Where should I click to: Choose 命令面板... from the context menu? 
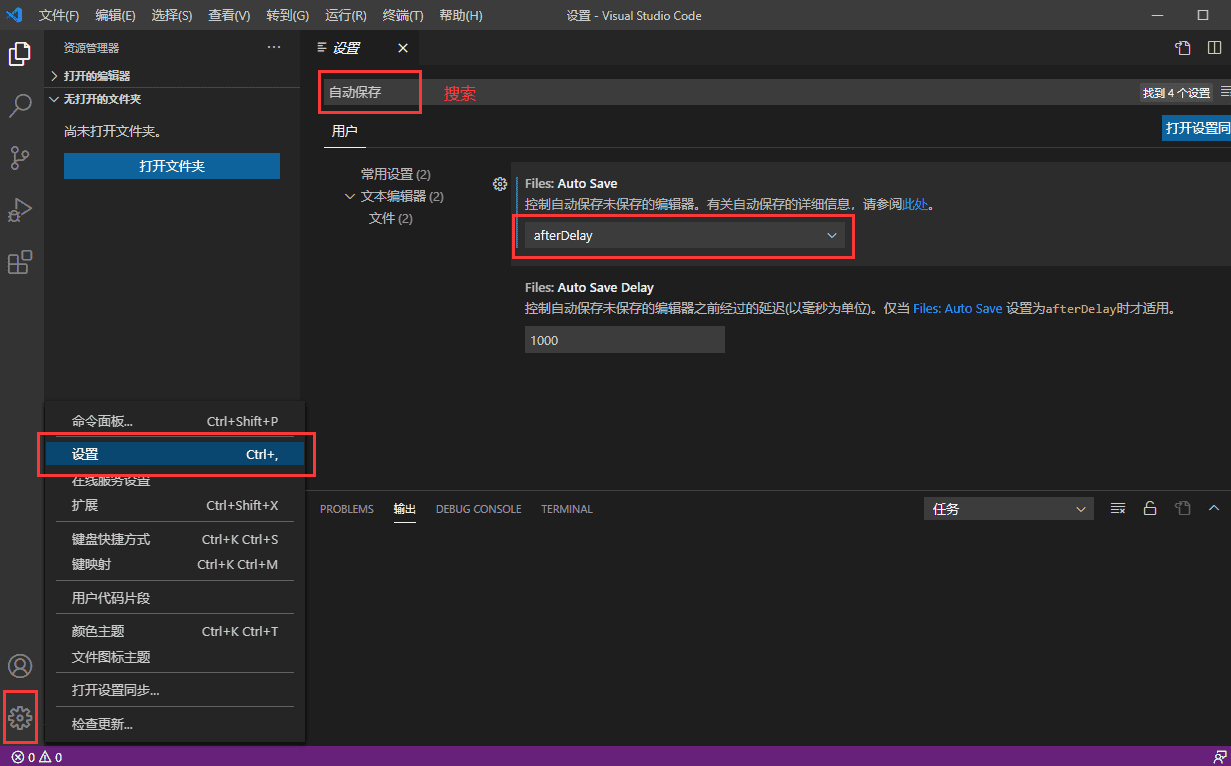click(175, 421)
